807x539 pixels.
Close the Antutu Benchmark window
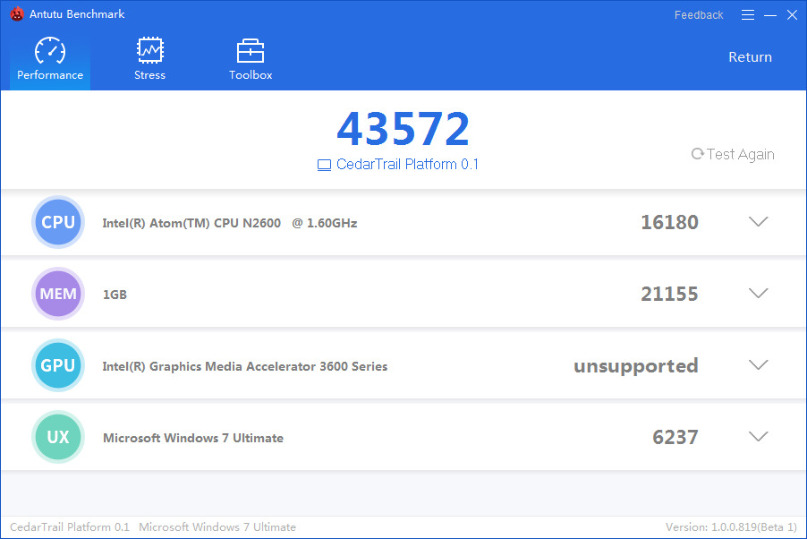click(x=791, y=15)
